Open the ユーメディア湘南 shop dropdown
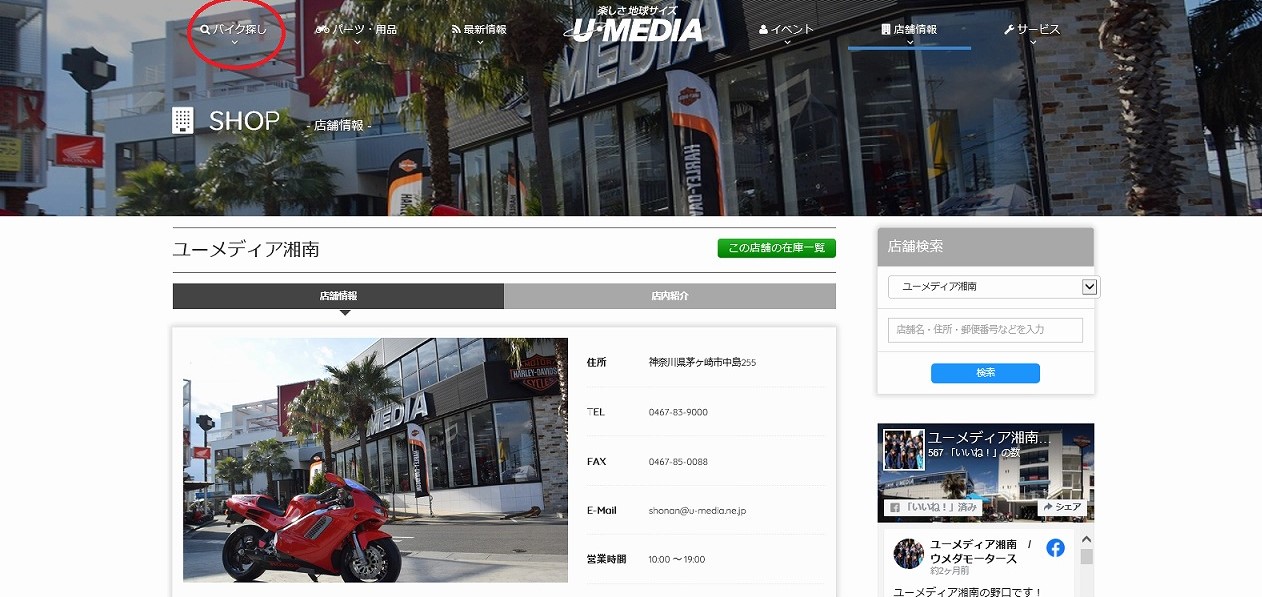1262x597 pixels. tap(993, 287)
